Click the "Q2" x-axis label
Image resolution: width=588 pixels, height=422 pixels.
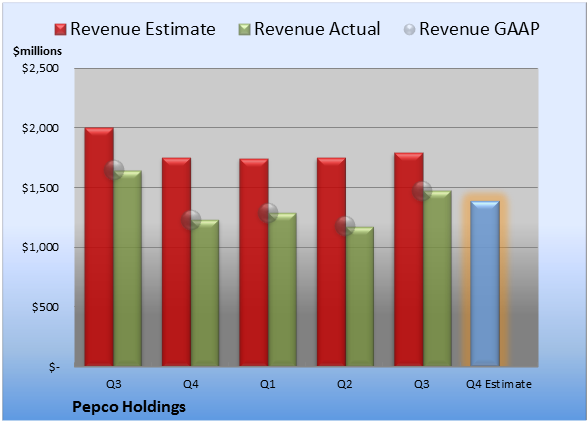coord(345,384)
